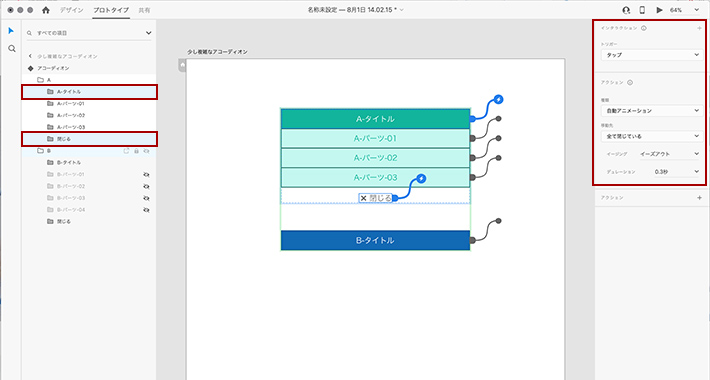Open the mobile device preview icon
Viewport: 710px width, 380px height.
click(x=642, y=10)
